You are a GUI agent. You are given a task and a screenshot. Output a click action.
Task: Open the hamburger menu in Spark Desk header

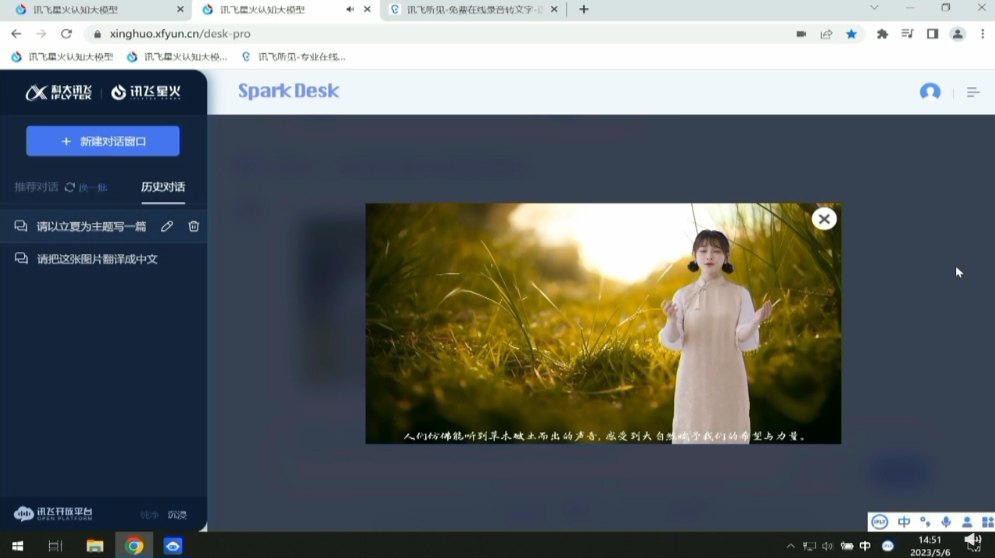pos(972,92)
